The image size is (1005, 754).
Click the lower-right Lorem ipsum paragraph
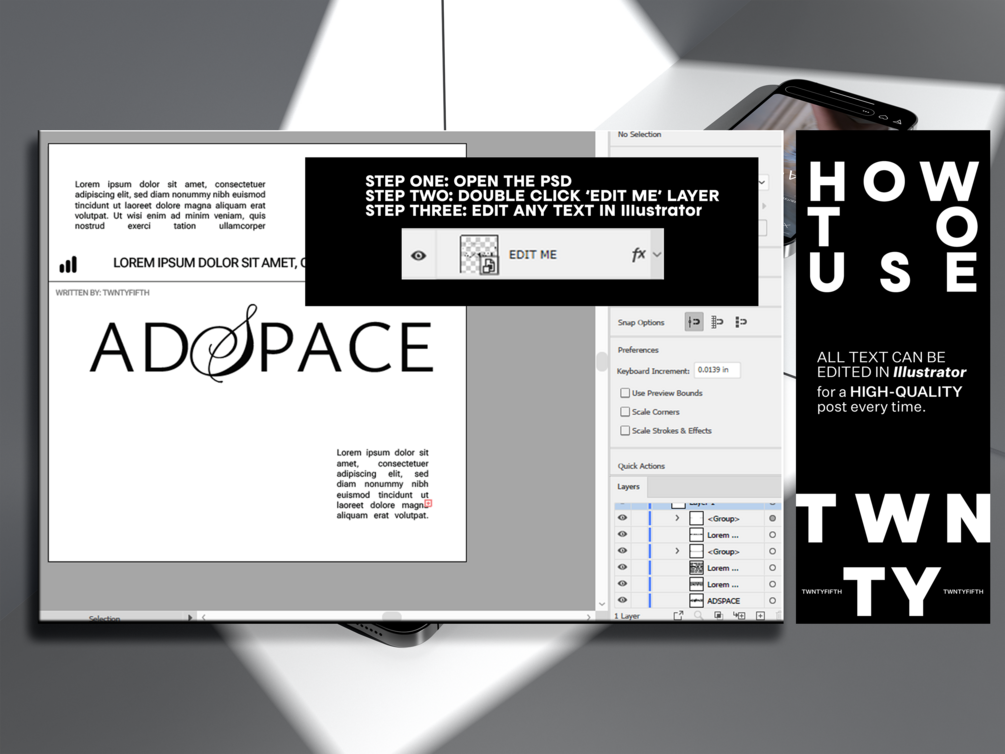tap(383, 484)
